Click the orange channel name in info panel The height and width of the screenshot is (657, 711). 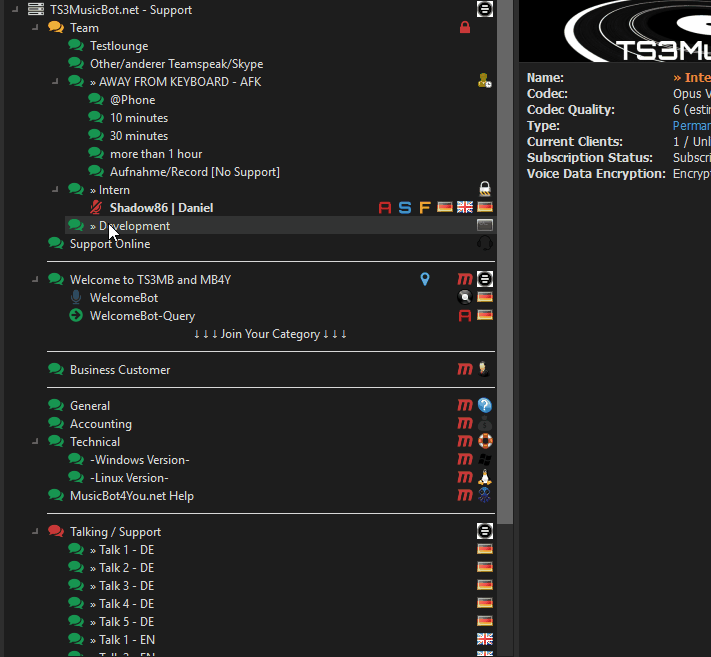pyautogui.click(x=692, y=78)
